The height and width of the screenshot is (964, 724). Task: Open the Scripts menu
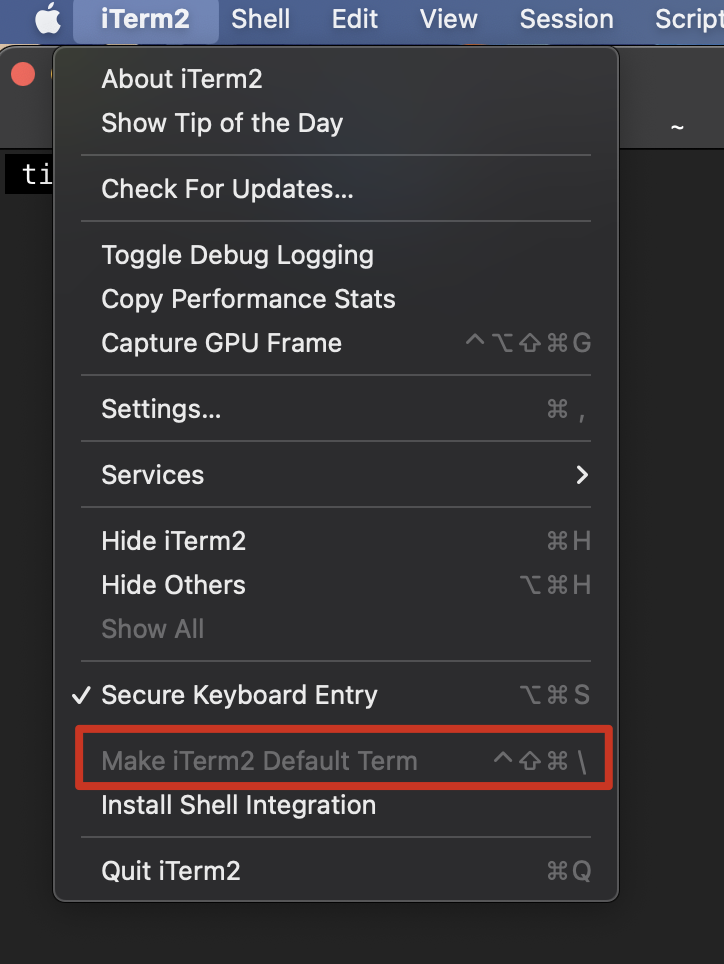(688, 19)
